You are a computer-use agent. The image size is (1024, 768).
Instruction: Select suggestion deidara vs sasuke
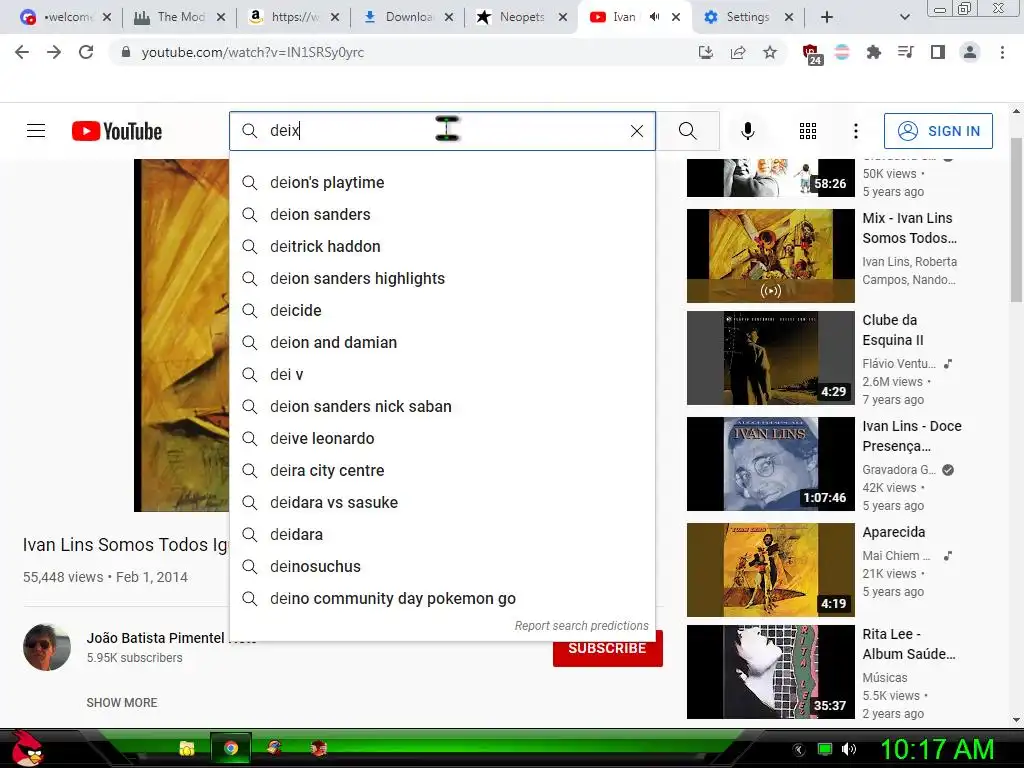pyautogui.click(x=442, y=502)
